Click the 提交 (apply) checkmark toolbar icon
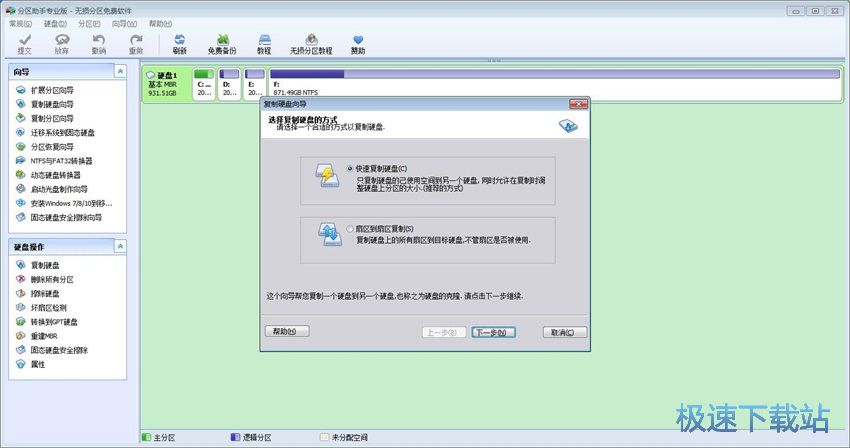The image size is (850, 448). tap(24, 44)
